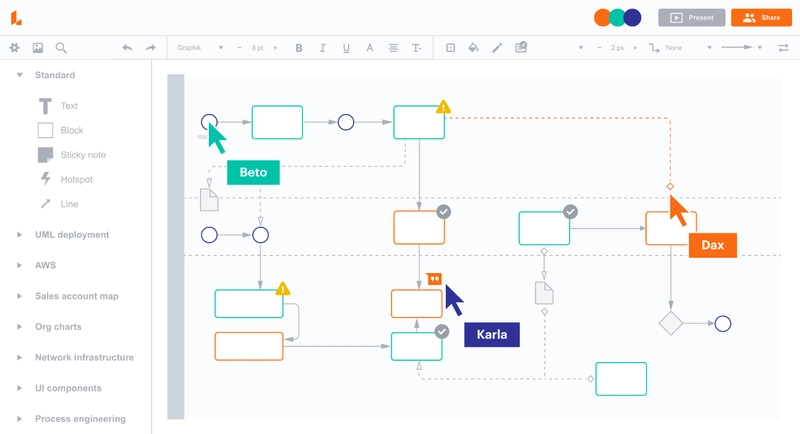Select the line color pencil icon
The width and height of the screenshot is (800, 434).
click(x=497, y=48)
